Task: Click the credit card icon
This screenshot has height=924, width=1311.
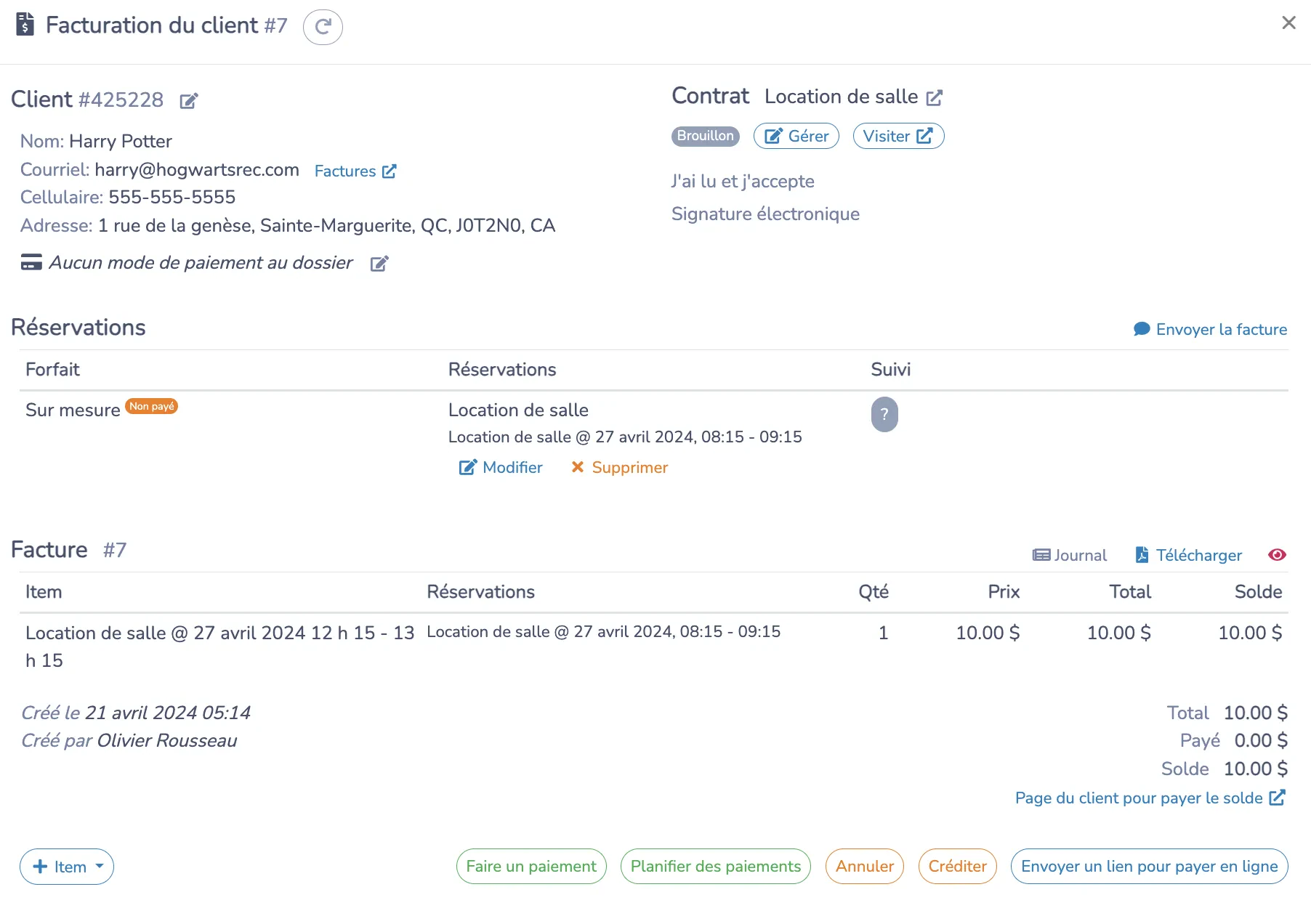Action: [x=31, y=262]
